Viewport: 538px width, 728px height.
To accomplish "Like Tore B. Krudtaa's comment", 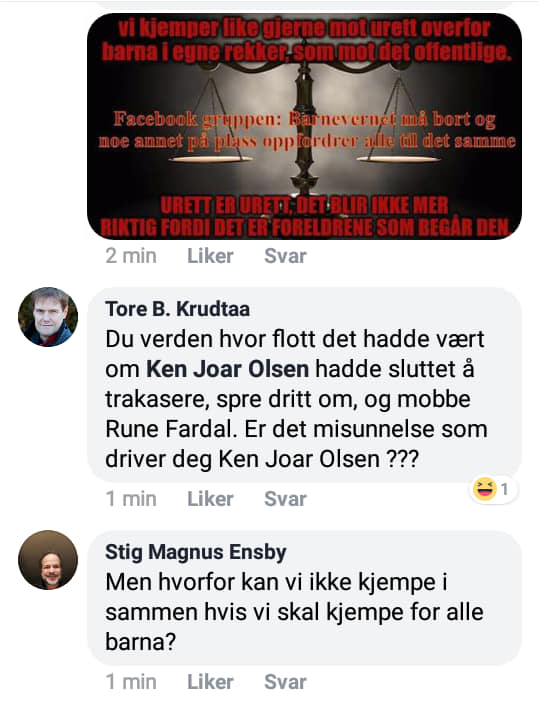I will (x=210, y=499).
